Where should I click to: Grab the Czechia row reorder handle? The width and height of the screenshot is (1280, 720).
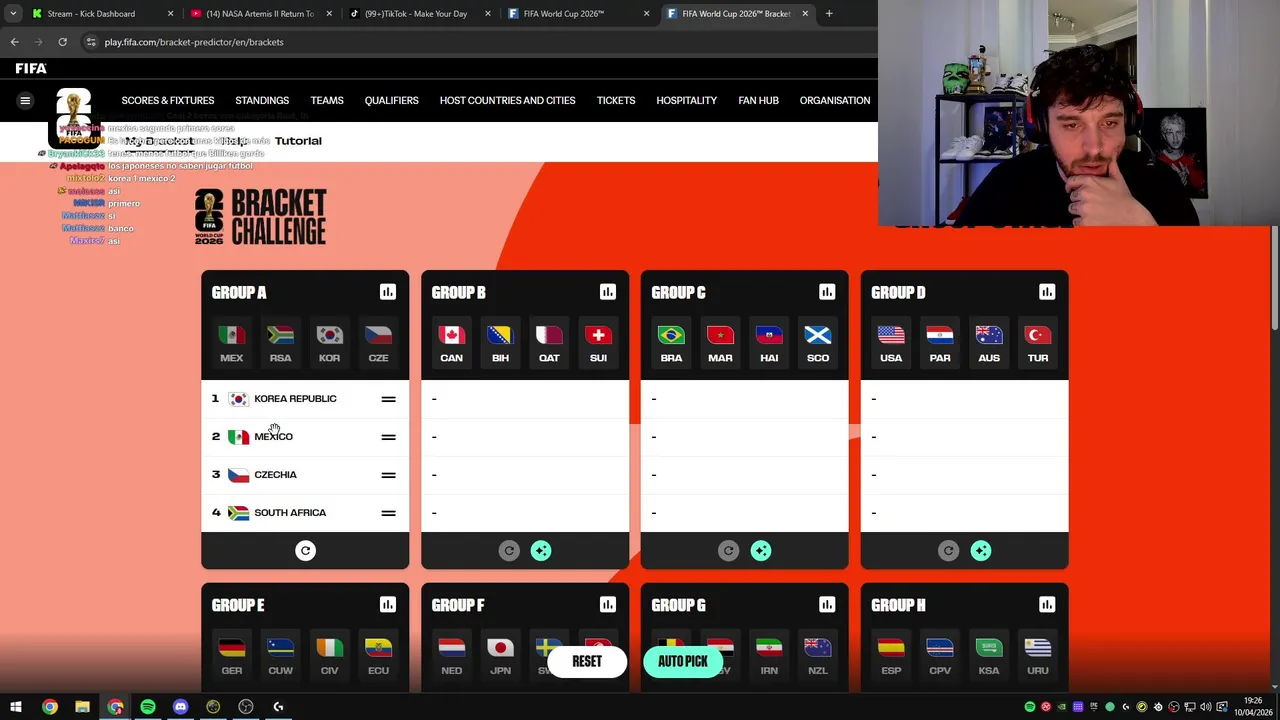tap(388, 475)
